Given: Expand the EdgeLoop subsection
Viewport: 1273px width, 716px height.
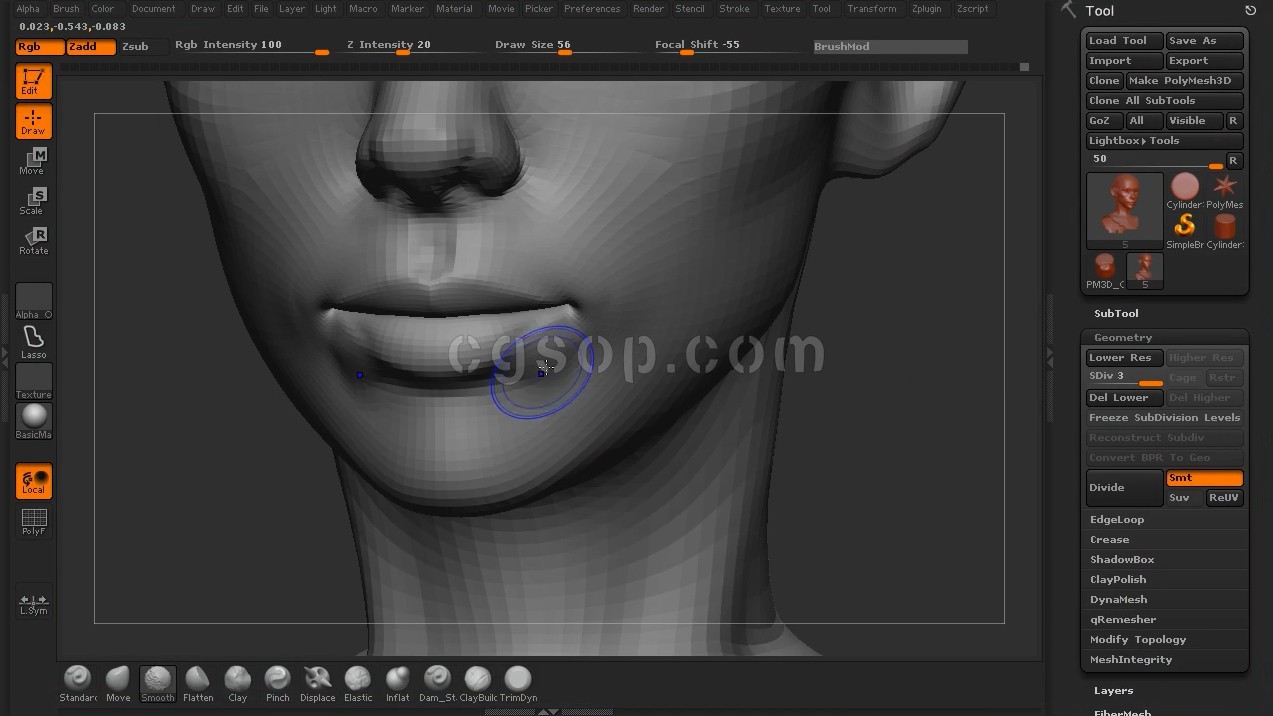Looking at the screenshot, I should [x=1117, y=520].
